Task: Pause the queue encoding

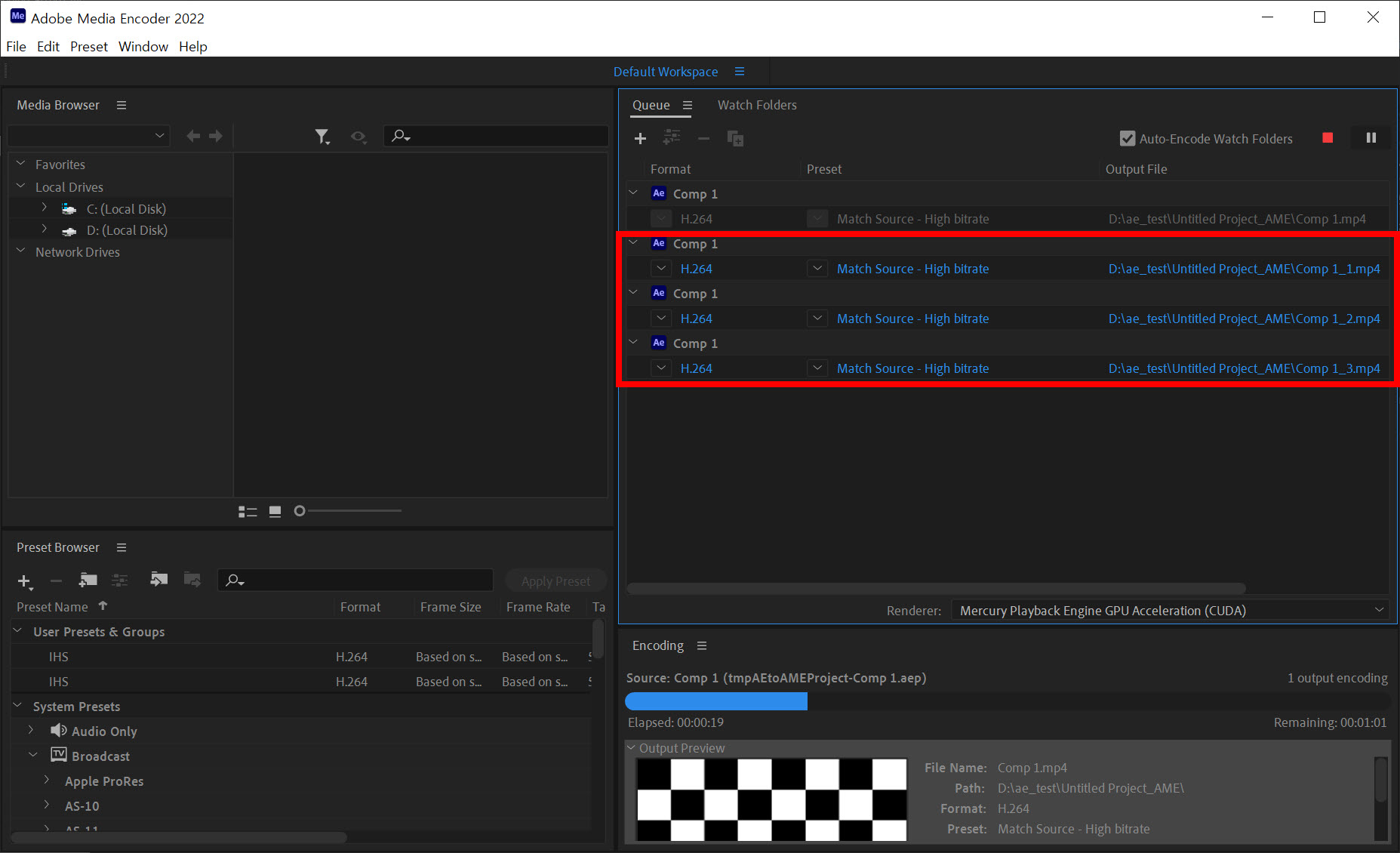Action: click(1371, 137)
